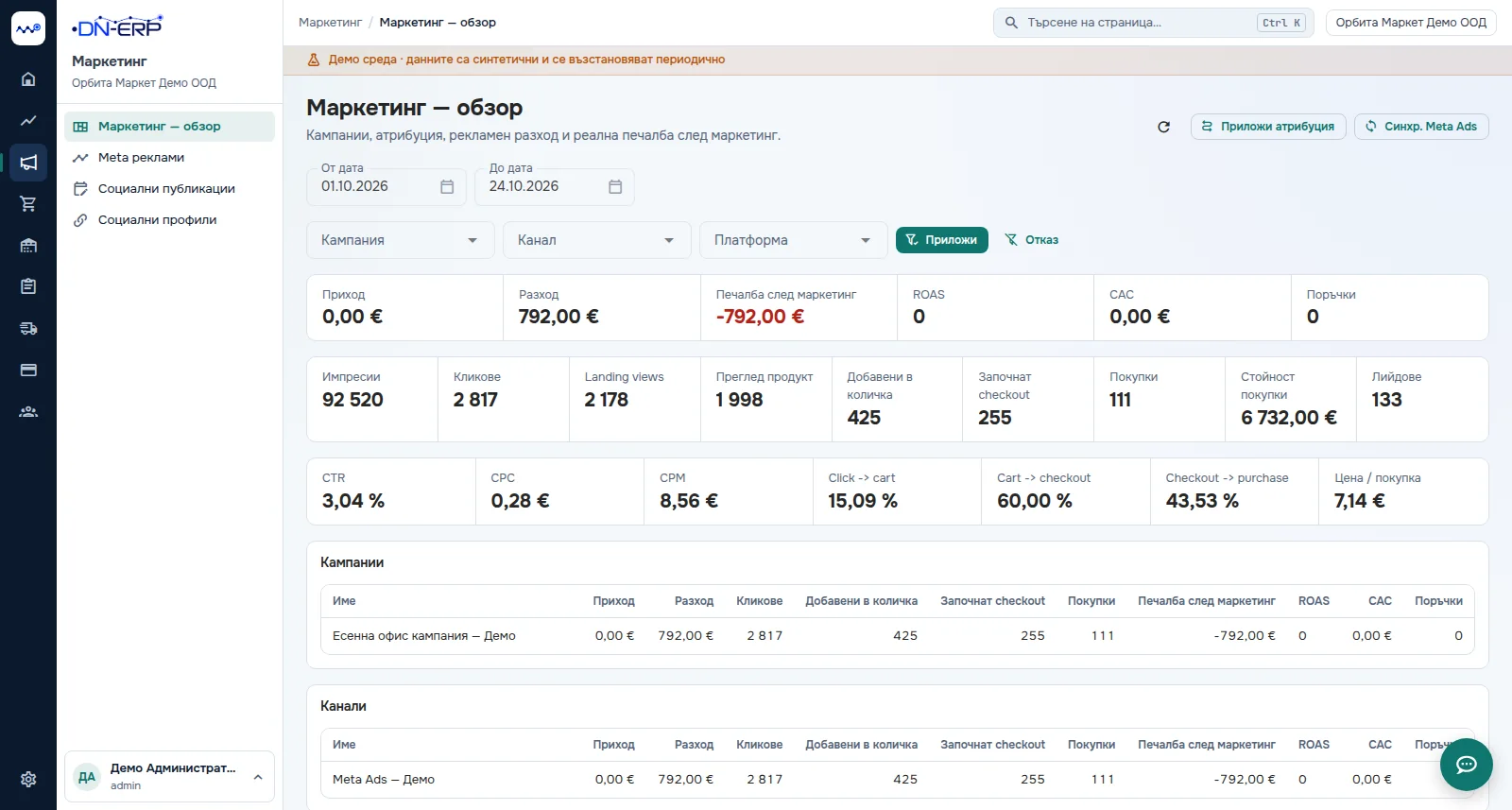Open the delivery truck icon in rail

28,329
